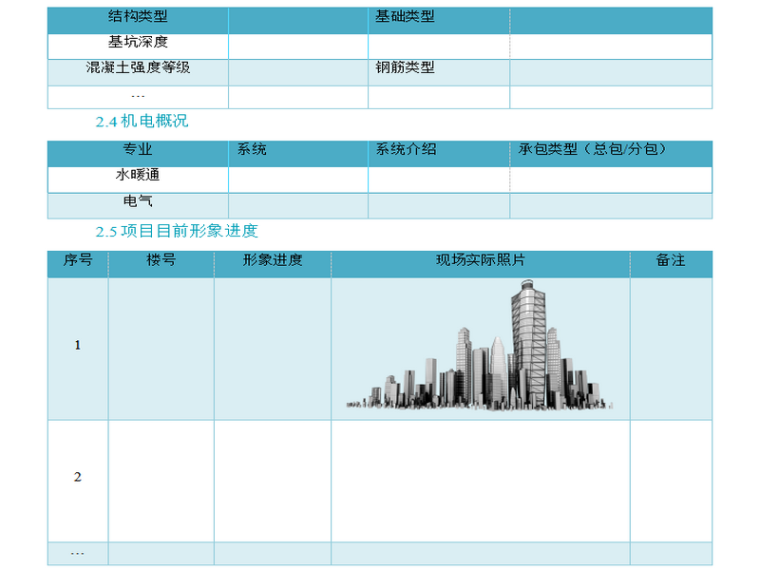Click the 现场实际照片 column header

[x=480, y=261]
